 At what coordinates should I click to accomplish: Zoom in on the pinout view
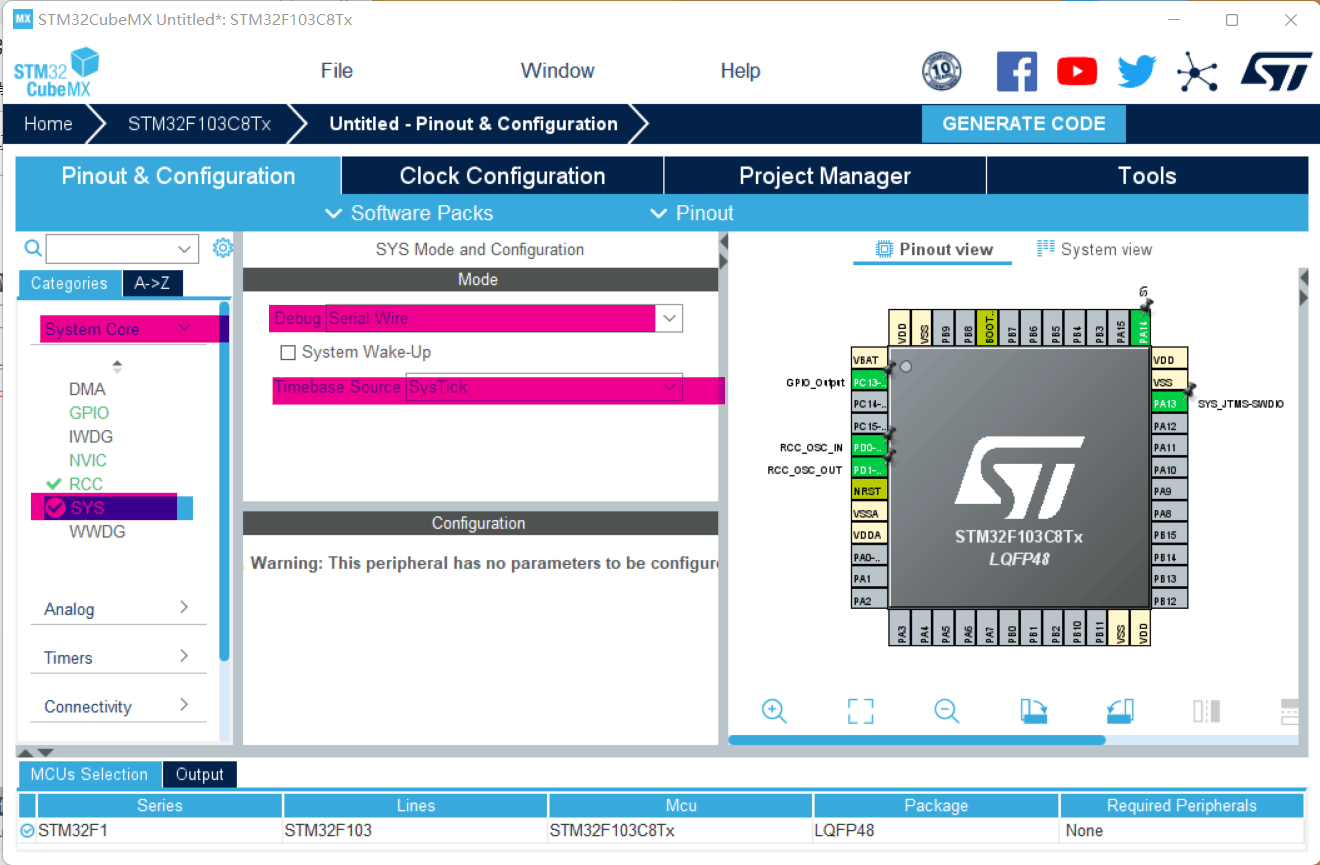pos(774,711)
